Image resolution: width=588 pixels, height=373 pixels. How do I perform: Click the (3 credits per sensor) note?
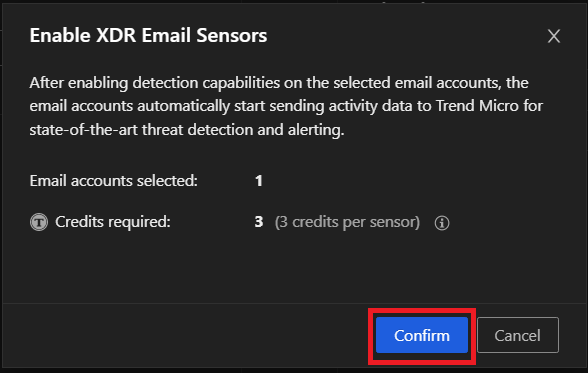[x=347, y=222]
